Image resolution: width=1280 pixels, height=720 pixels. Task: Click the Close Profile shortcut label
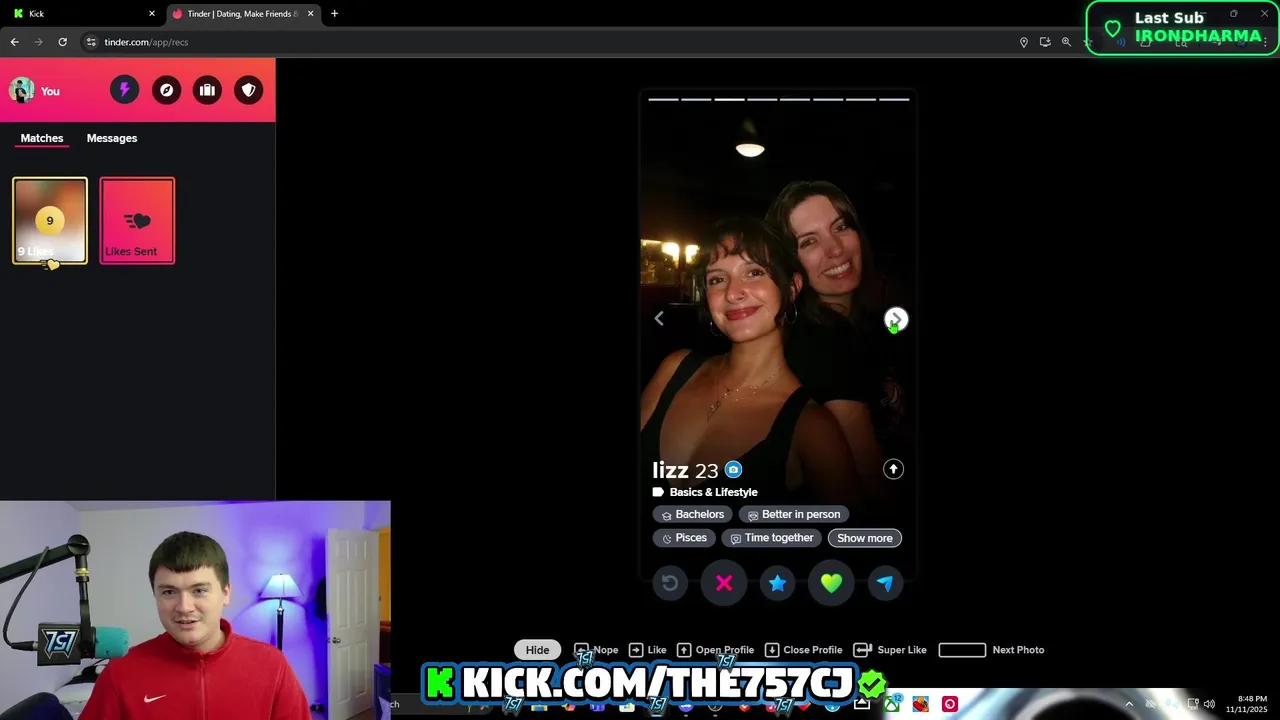(x=813, y=650)
